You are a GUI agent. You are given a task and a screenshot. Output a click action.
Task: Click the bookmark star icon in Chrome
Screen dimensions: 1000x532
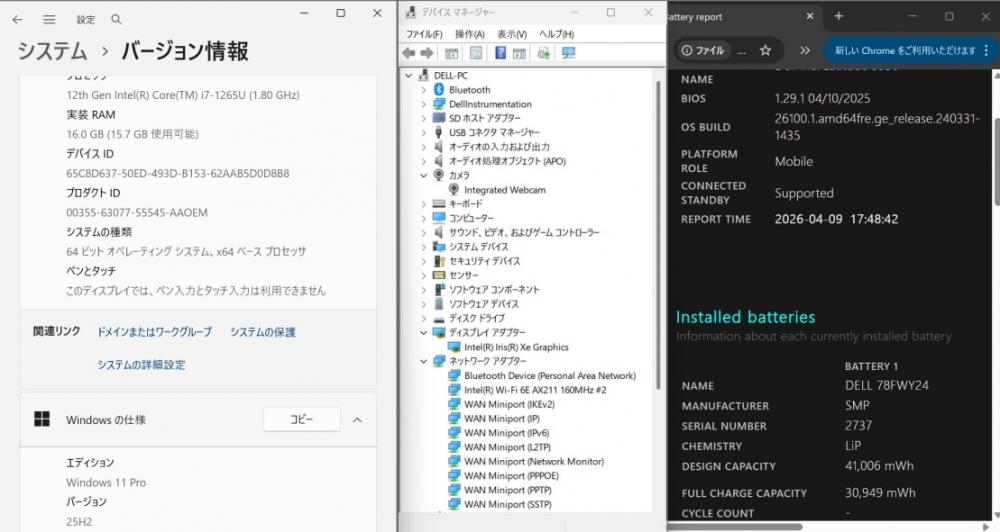[765, 50]
